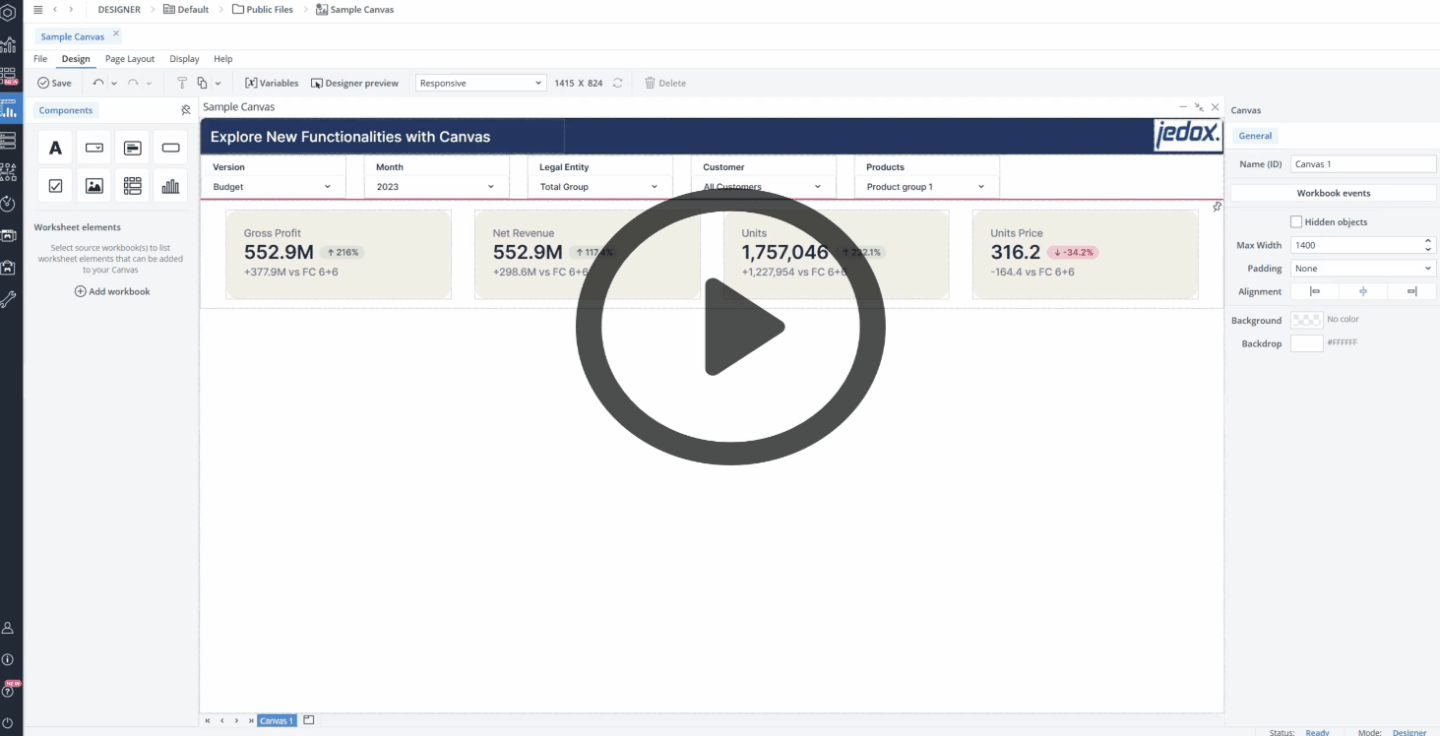
Task: Open the Page Layout menu
Action: point(130,59)
